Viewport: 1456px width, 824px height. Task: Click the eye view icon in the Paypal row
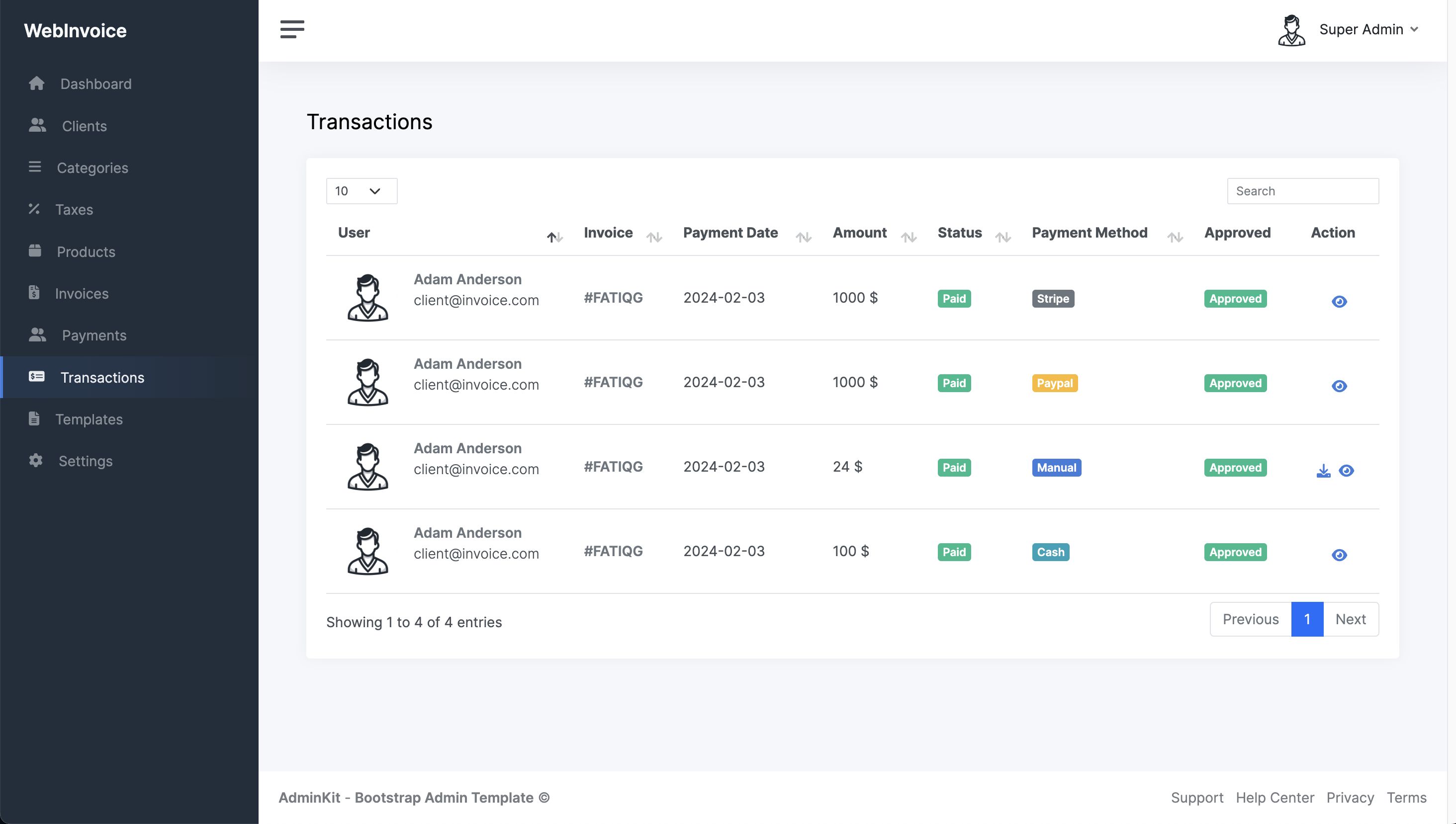click(x=1339, y=386)
